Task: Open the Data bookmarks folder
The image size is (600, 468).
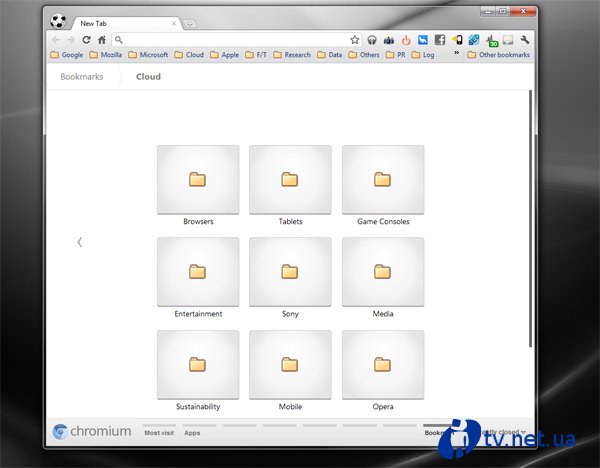Action: pos(330,55)
